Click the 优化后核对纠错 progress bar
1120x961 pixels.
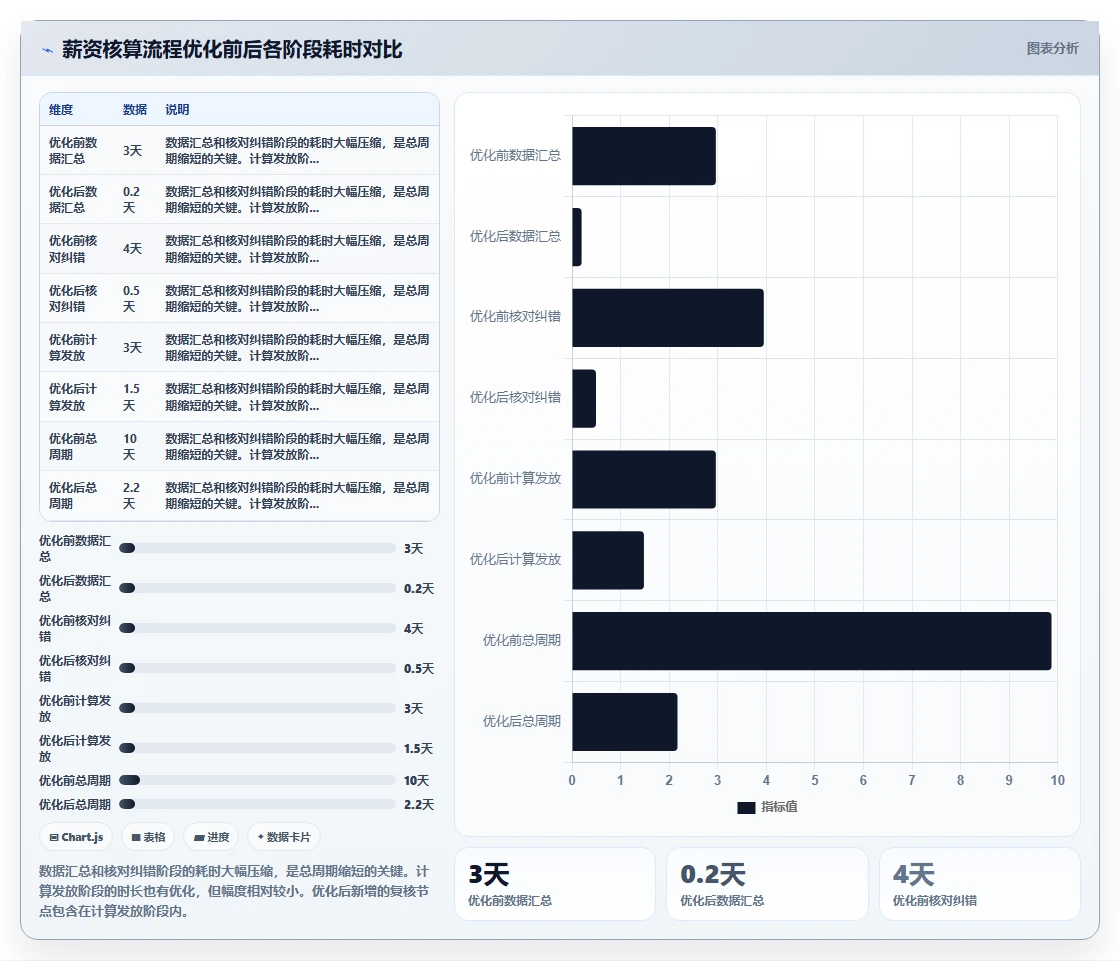click(x=257, y=668)
